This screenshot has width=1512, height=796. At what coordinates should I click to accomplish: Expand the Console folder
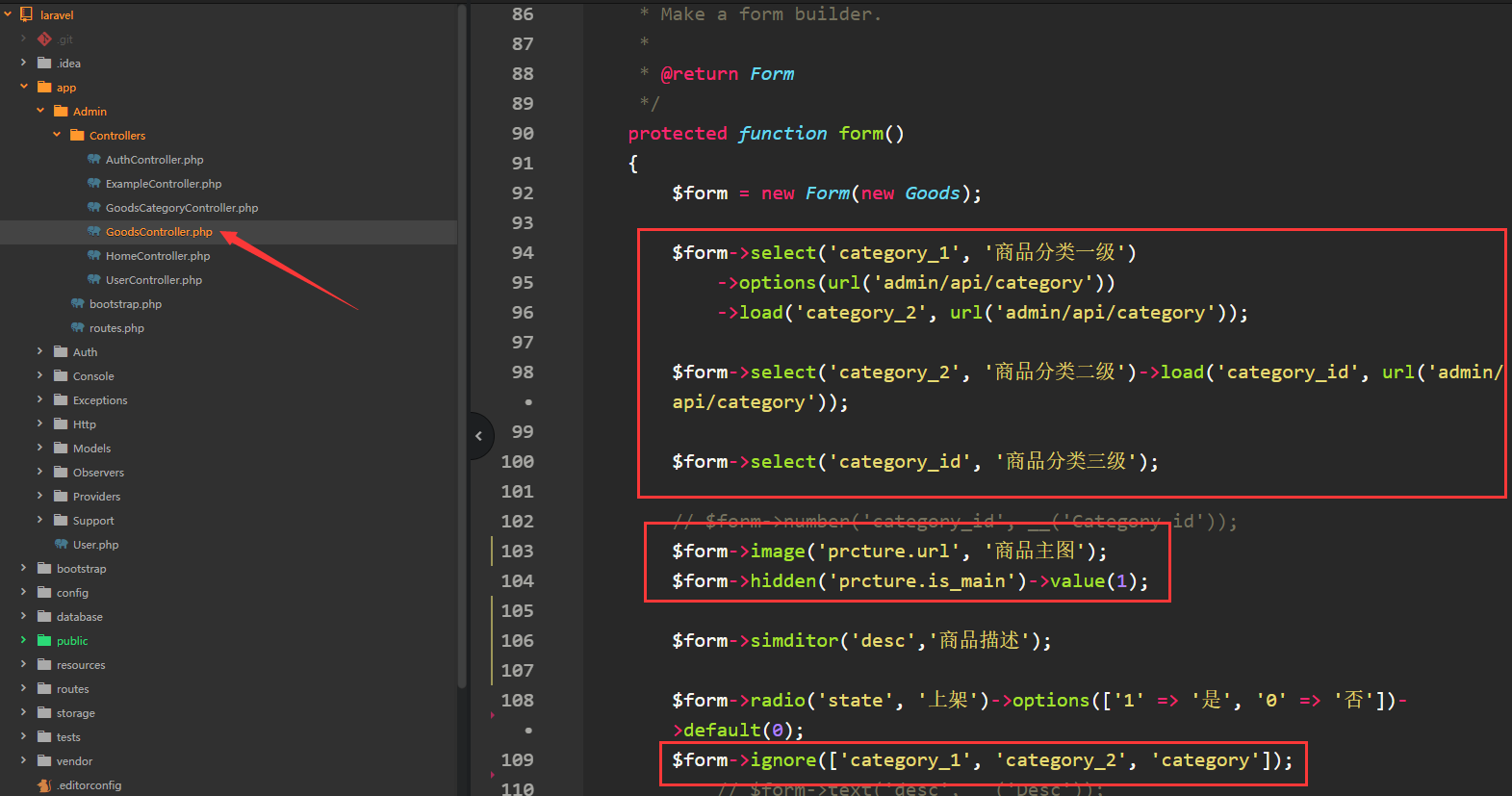[40, 375]
